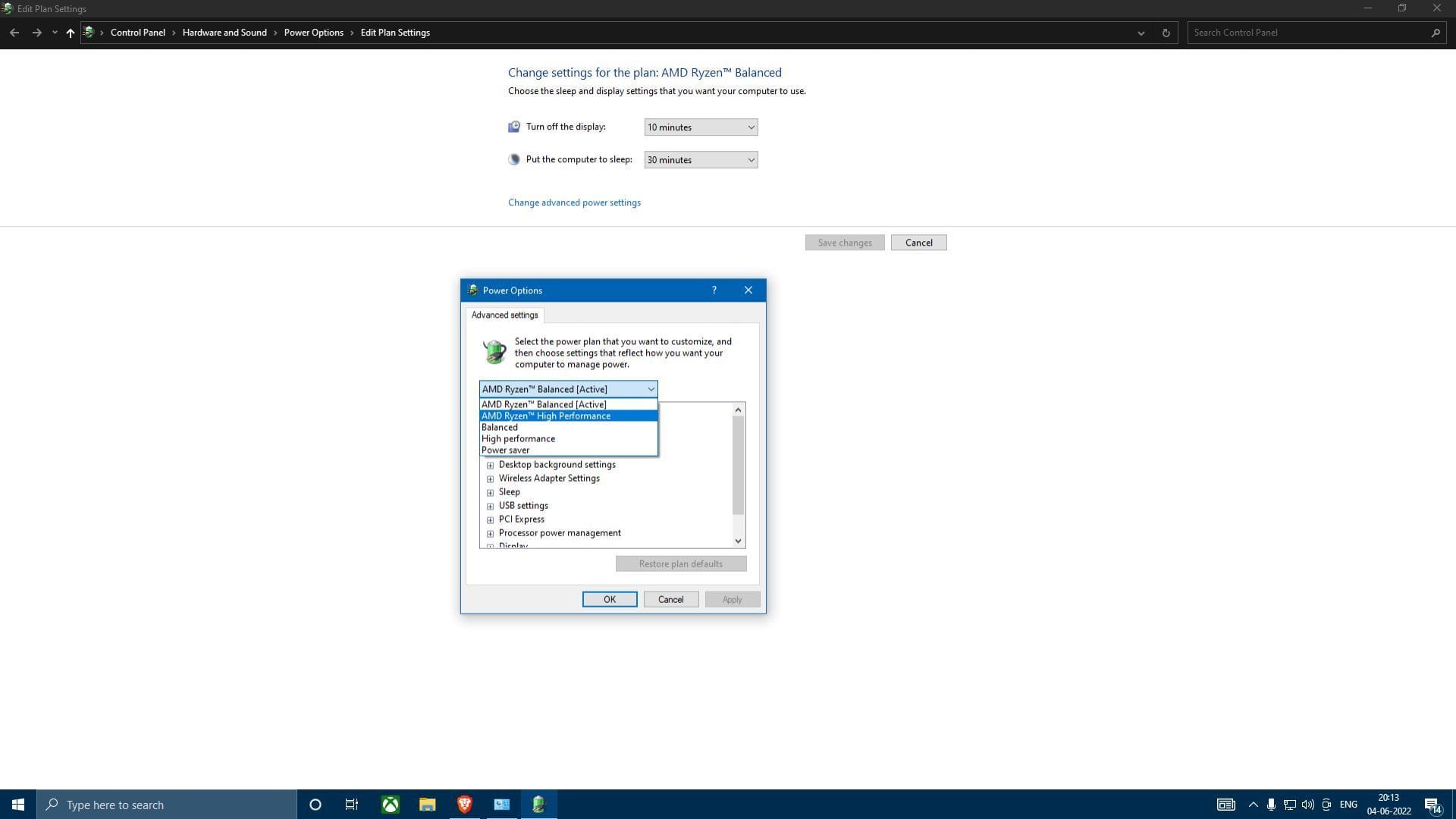Open Hardware and Sound in the breadcrumb
The height and width of the screenshot is (819, 1456).
pos(224,33)
